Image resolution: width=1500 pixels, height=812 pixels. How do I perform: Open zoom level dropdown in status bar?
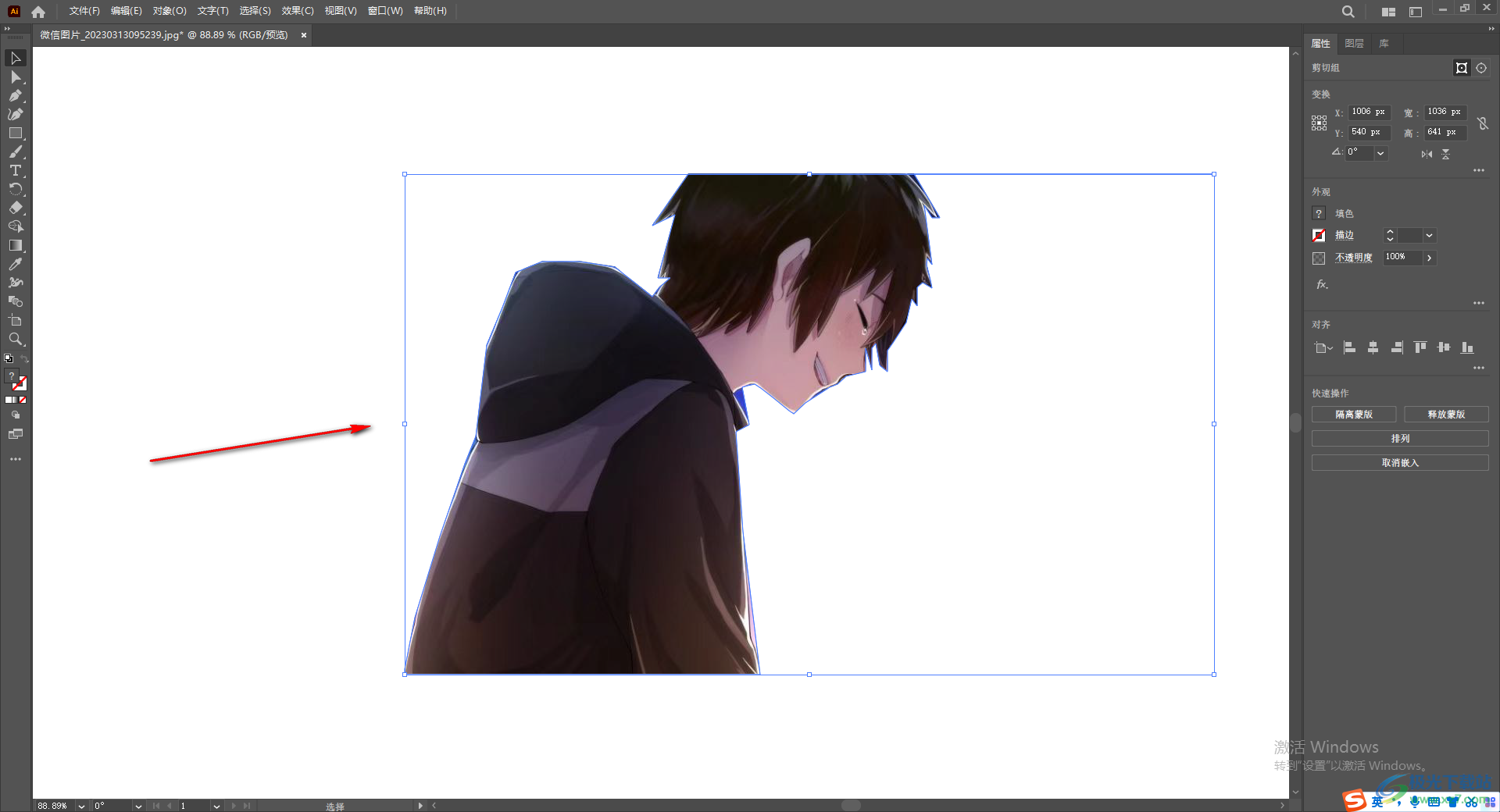click(81, 806)
